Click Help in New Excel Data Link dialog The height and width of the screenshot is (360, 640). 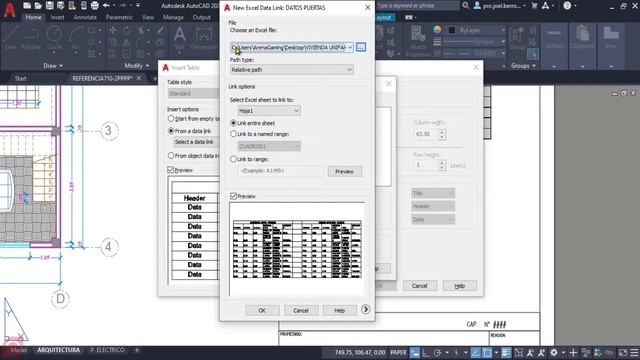click(340, 311)
